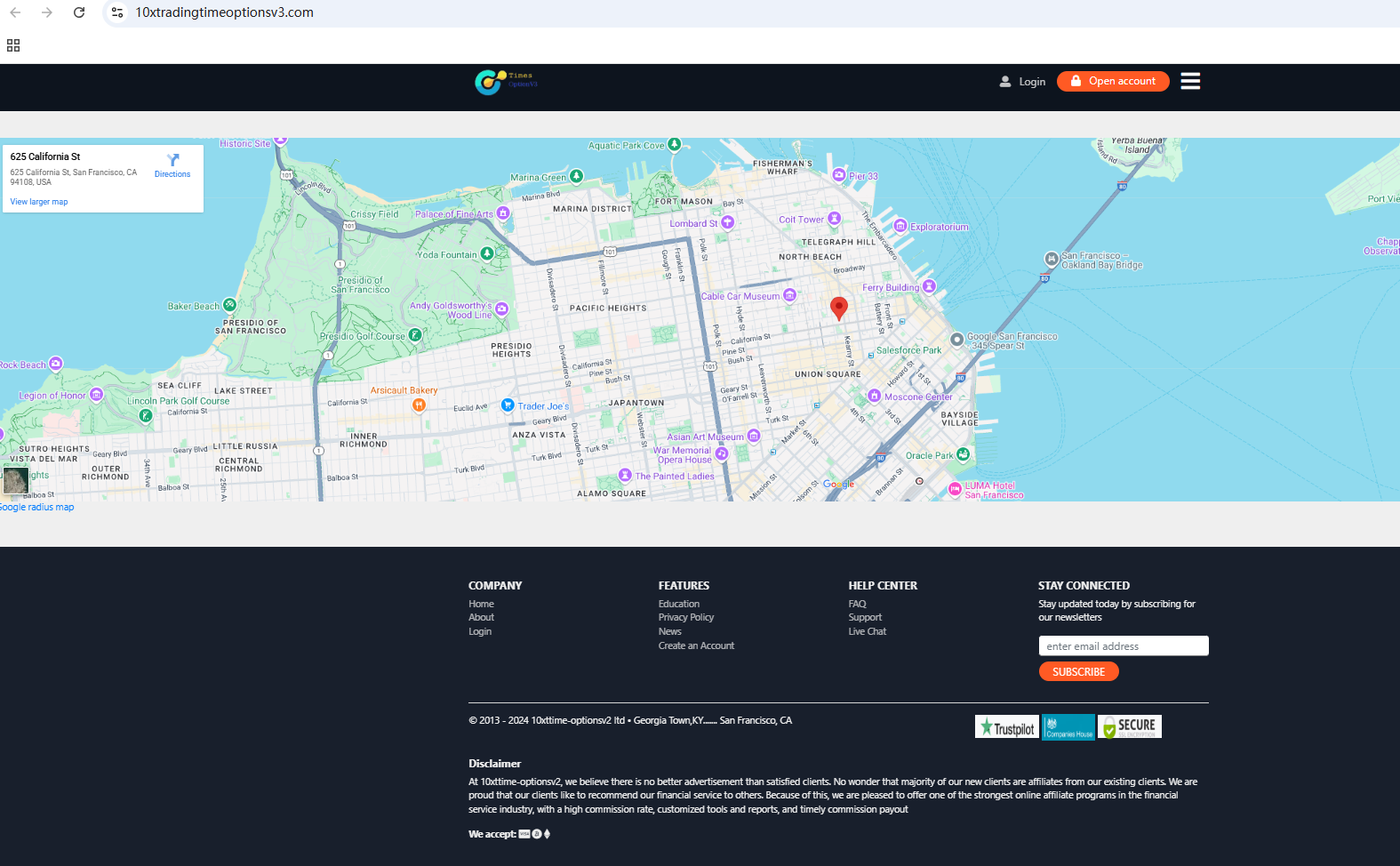Open the FAQ footer link
1400x866 pixels.
point(857,604)
